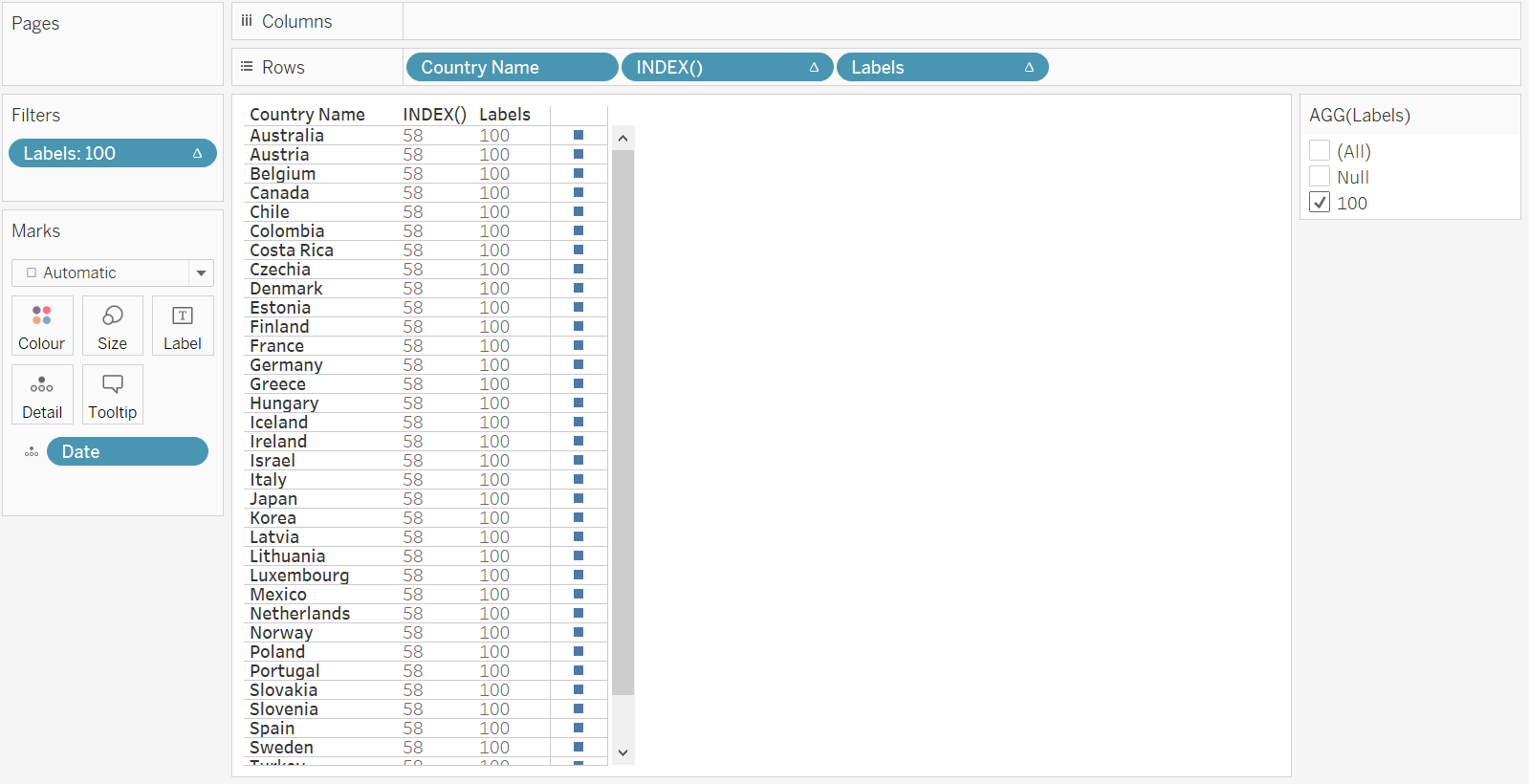Click the square mark in the Mexico row
The height and width of the screenshot is (784, 1529).
pos(579,594)
